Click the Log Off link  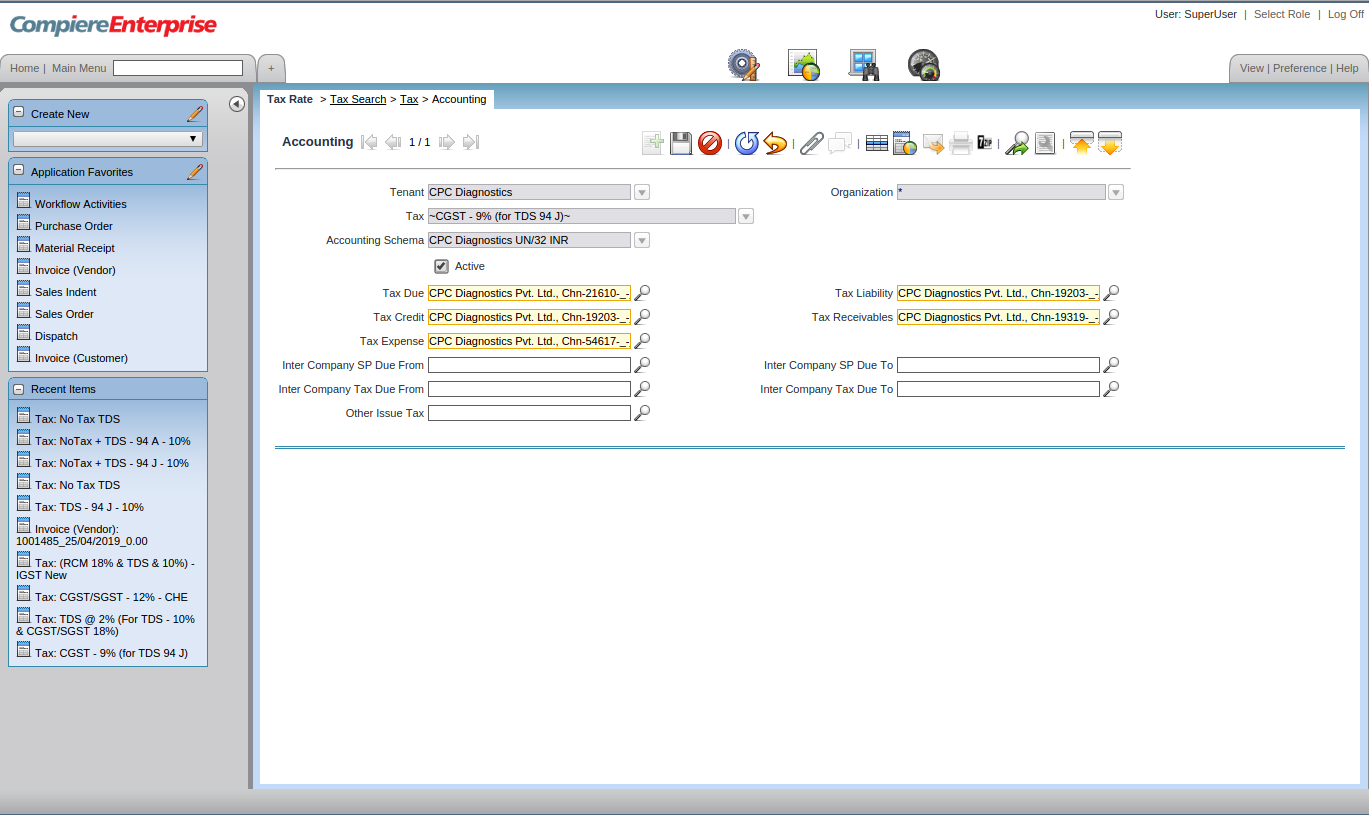1346,14
